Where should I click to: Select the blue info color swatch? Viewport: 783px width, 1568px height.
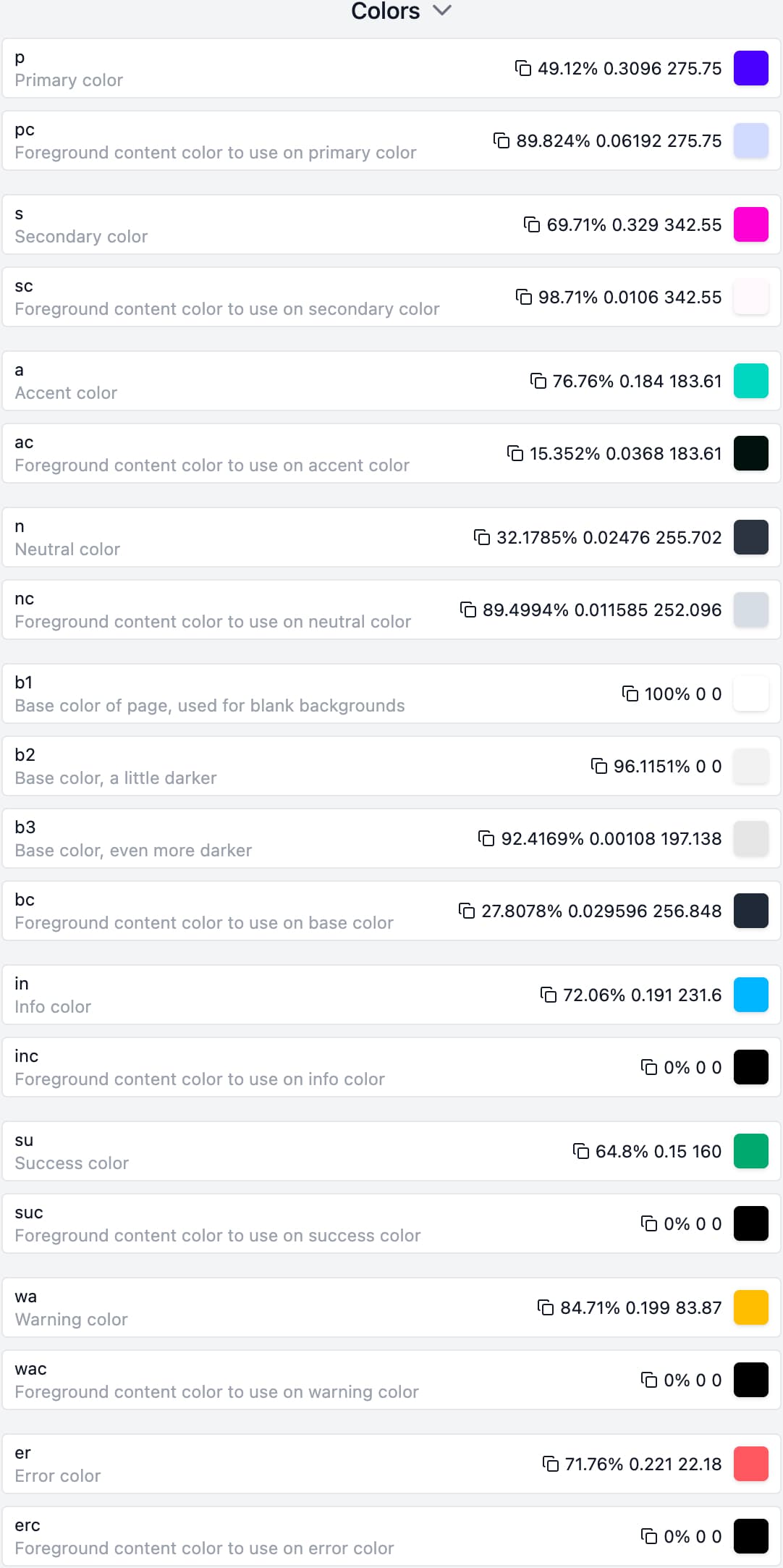pos(751,995)
